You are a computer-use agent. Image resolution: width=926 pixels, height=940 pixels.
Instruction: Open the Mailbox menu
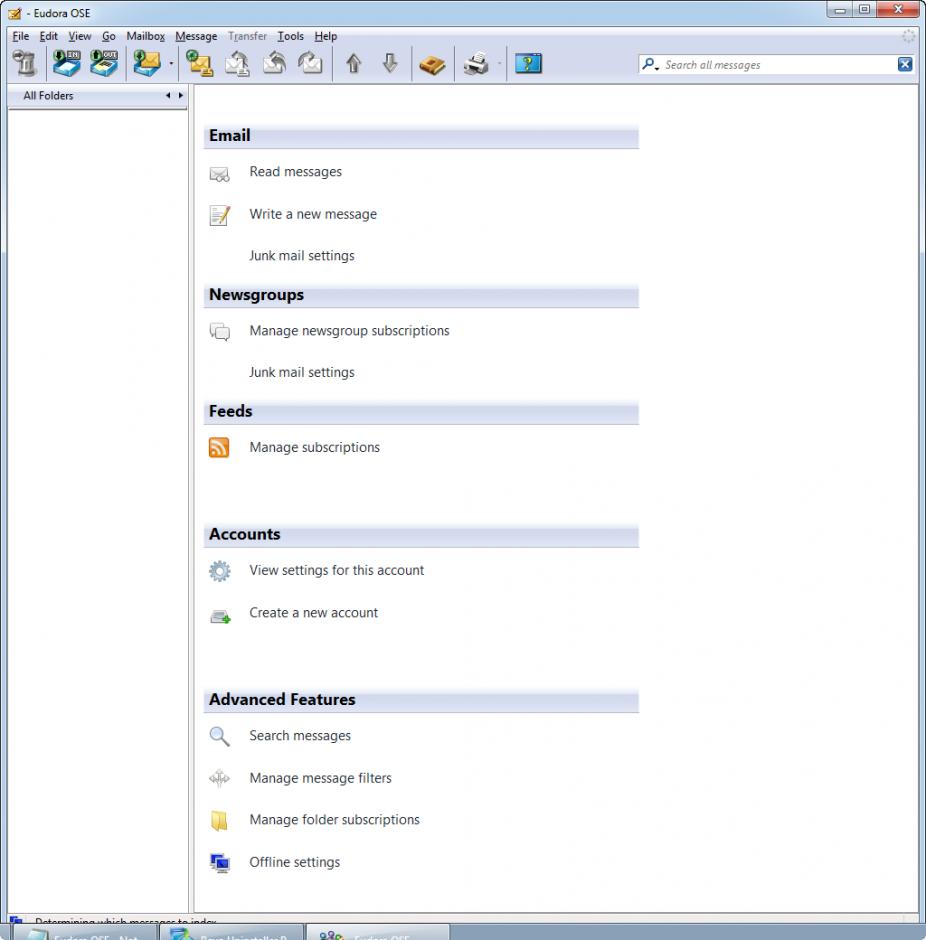click(x=146, y=36)
